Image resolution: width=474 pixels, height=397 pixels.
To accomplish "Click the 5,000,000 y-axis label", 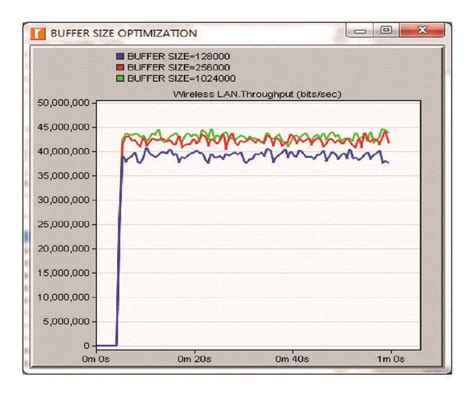I will (x=66, y=322).
